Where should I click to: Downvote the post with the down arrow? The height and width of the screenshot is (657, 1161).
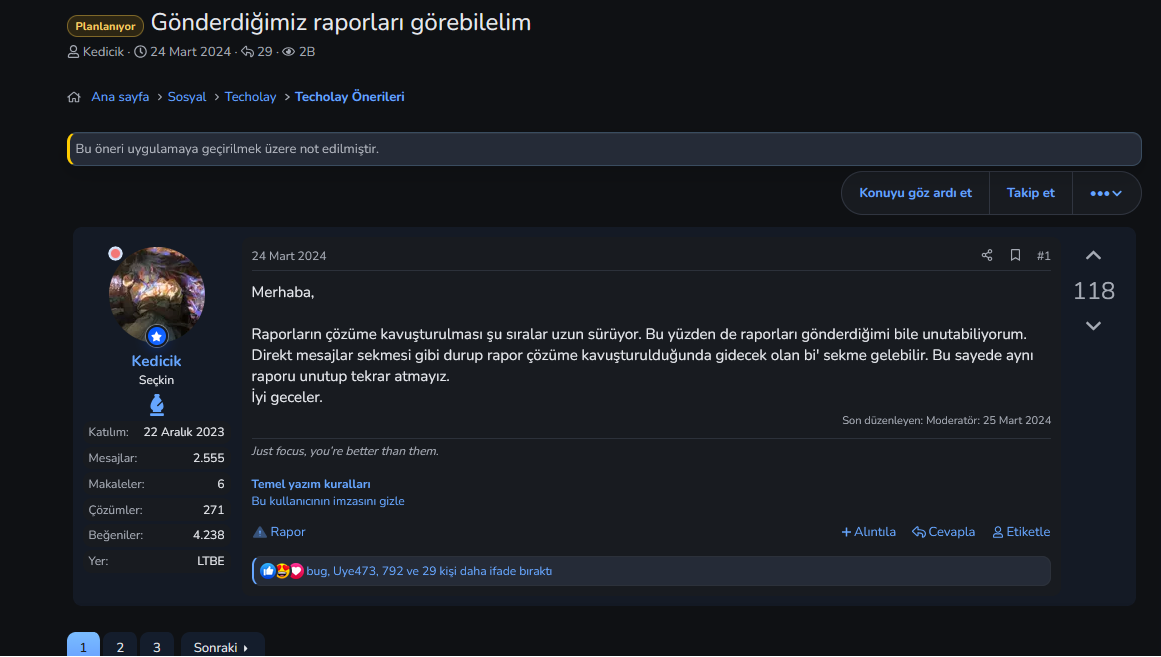1093,325
